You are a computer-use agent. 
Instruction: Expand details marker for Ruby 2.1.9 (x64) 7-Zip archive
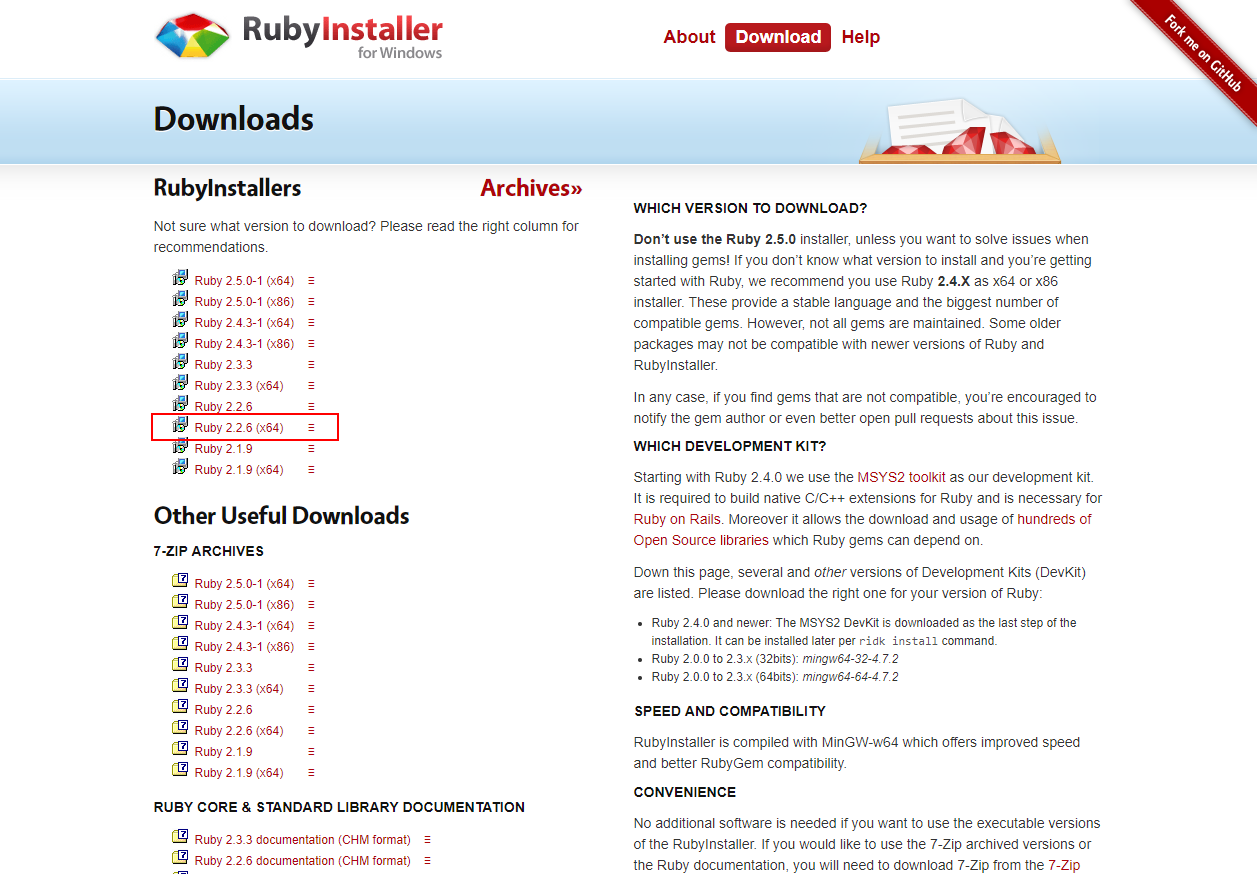311,773
